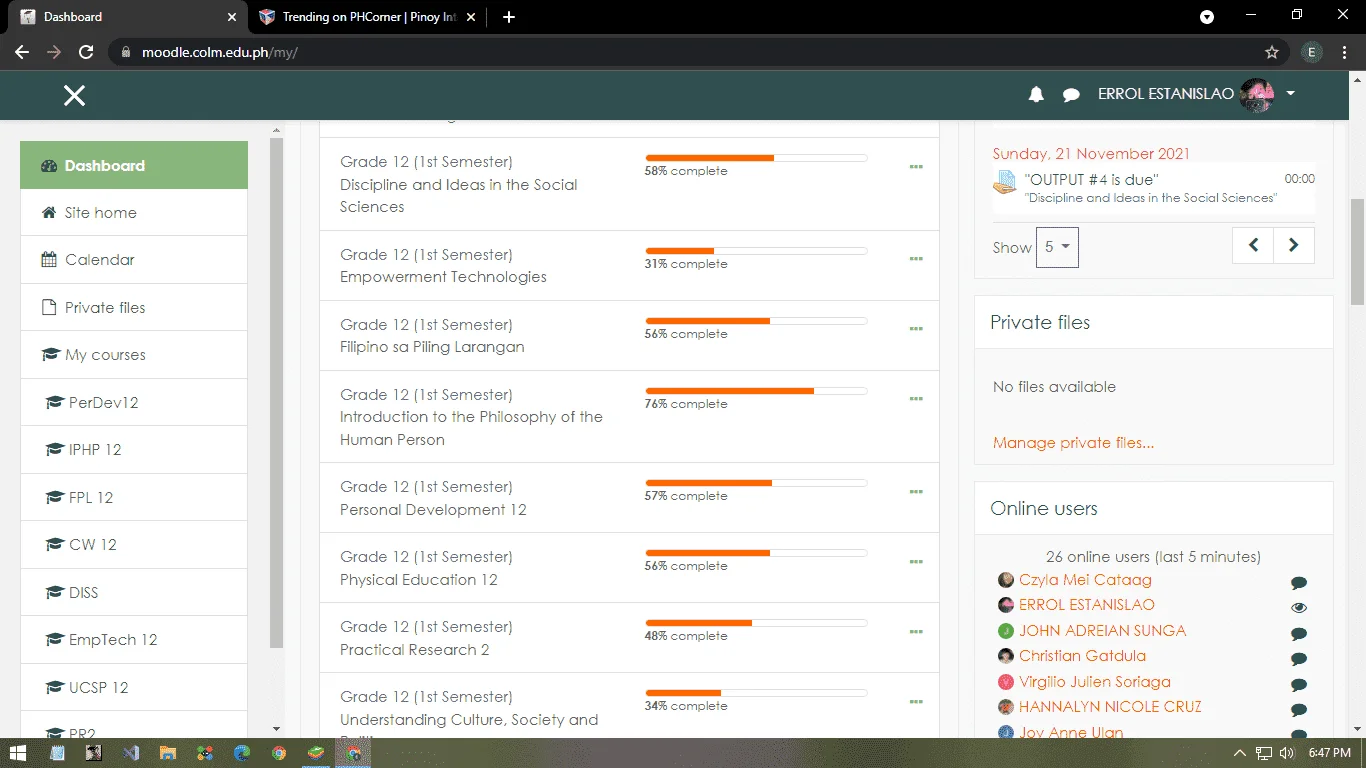Message JOHN ADREIAN SUNGA chat icon

1299,634
